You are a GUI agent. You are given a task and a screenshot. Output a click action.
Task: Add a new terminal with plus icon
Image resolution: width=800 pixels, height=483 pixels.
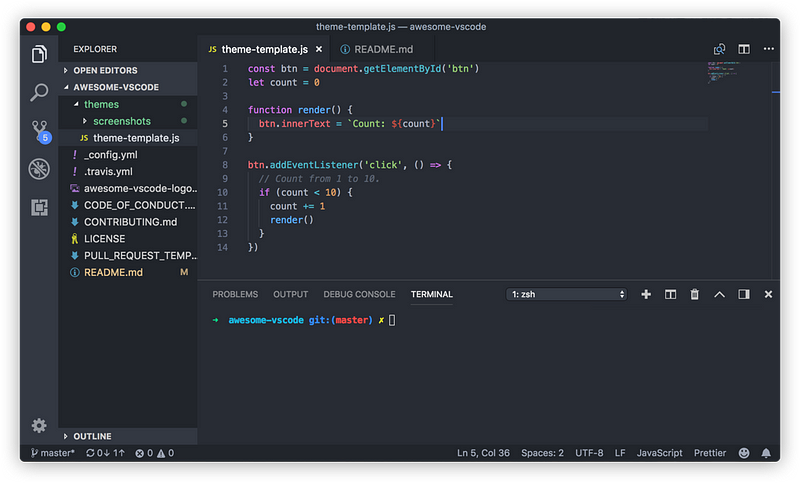pos(646,294)
